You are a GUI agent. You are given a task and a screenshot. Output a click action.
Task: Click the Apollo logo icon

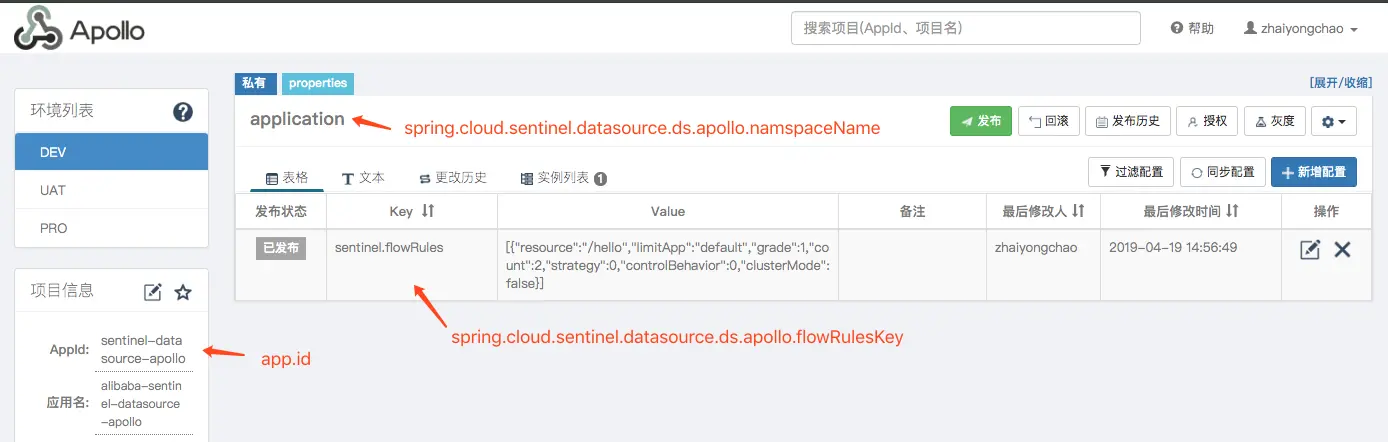coord(38,30)
